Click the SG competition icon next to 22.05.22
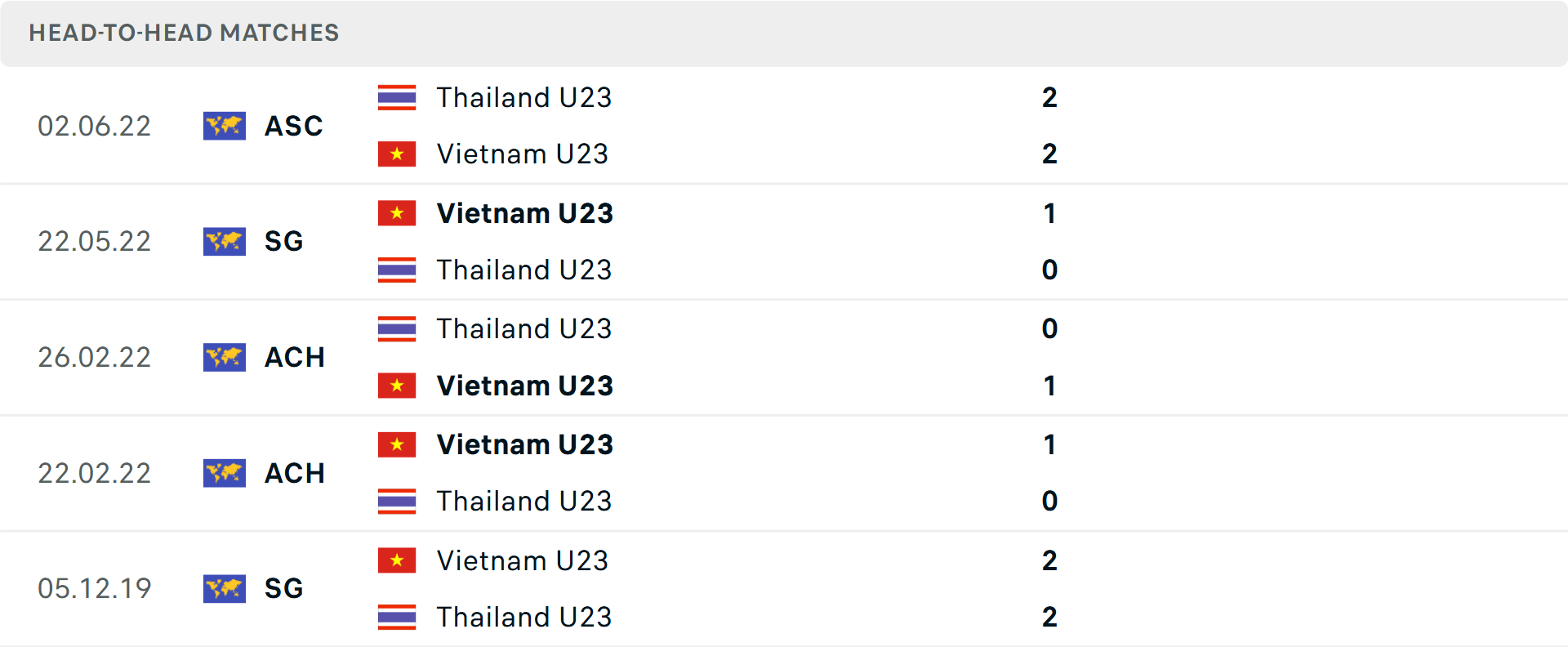Image resolution: width=1568 pixels, height=647 pixels. tap(224, 242)
